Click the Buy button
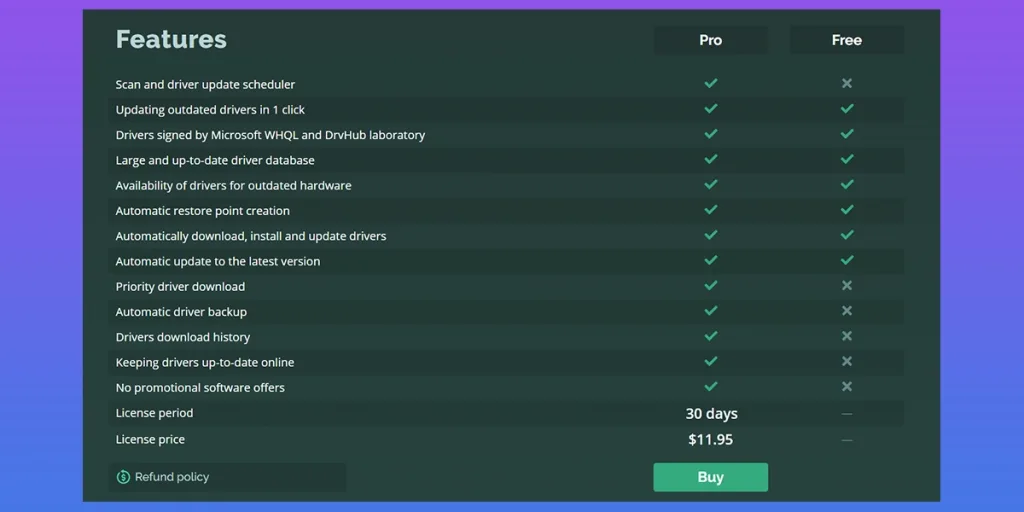This screenshot has height=512, width=1024. click(x=710, y=477)
